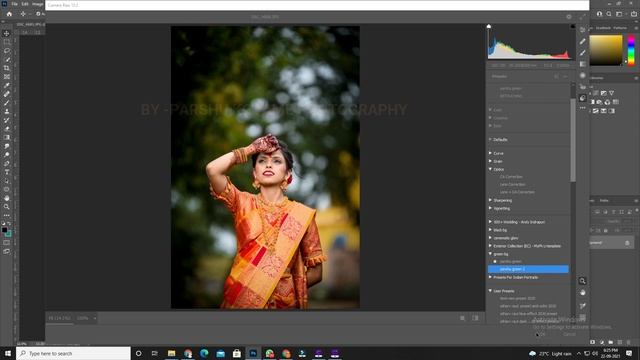
Task: Select the Brush tool
Action: point(7,103)
